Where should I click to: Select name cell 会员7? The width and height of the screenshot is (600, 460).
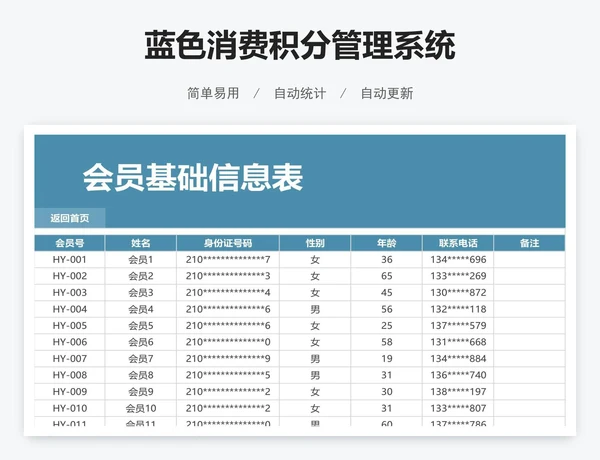click(141, 359)
